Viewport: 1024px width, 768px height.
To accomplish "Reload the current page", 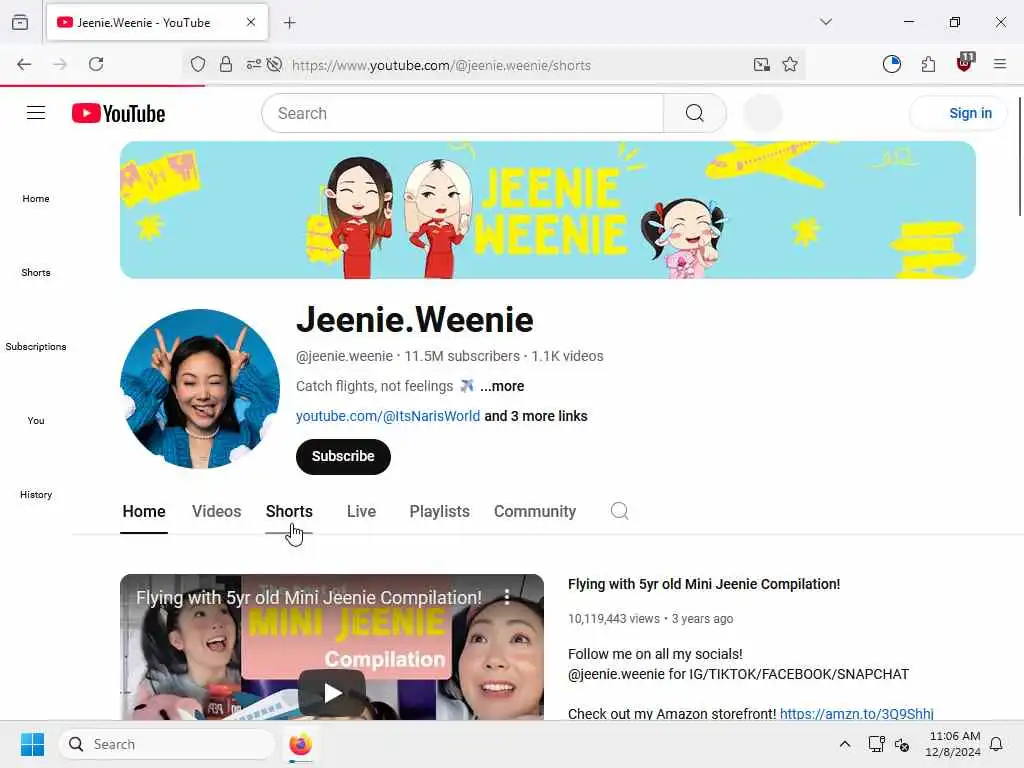I will [x=96, y=64].
